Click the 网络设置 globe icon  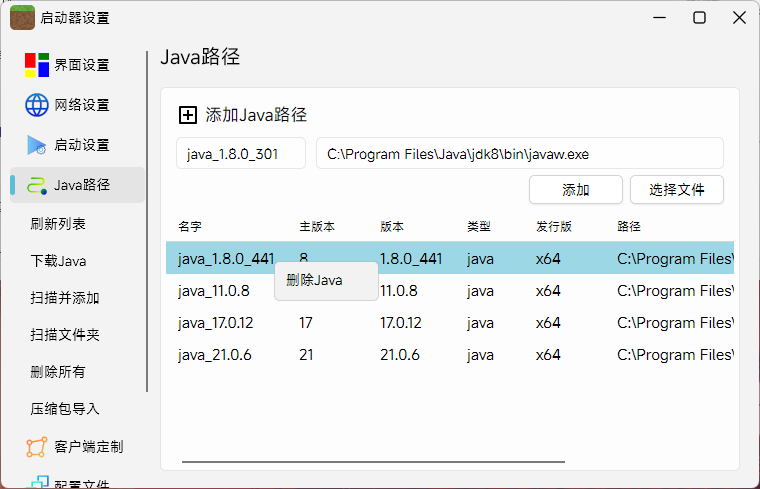37,105
